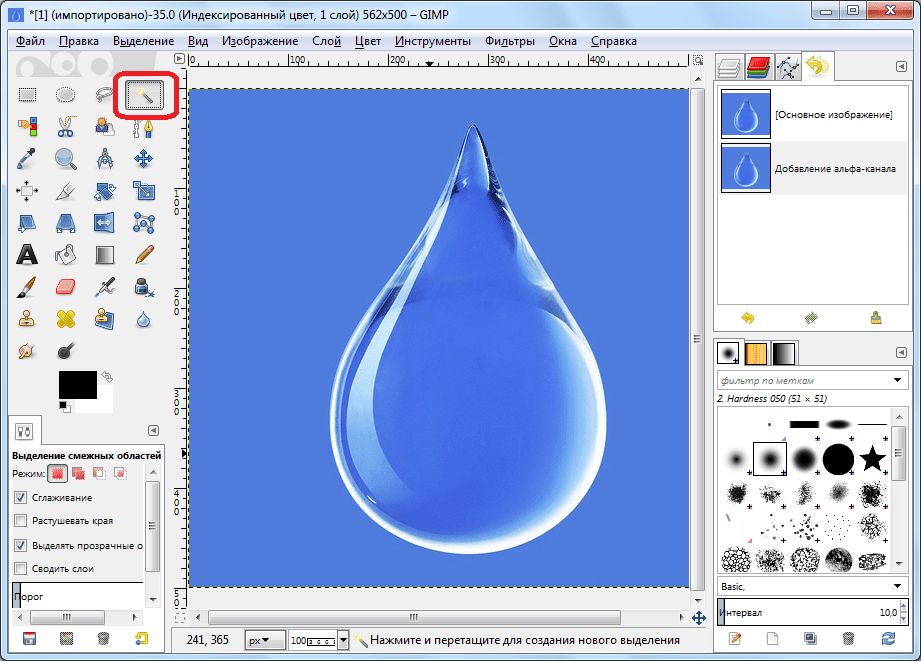
Task: Choose the Text tool
Action: 27,254
